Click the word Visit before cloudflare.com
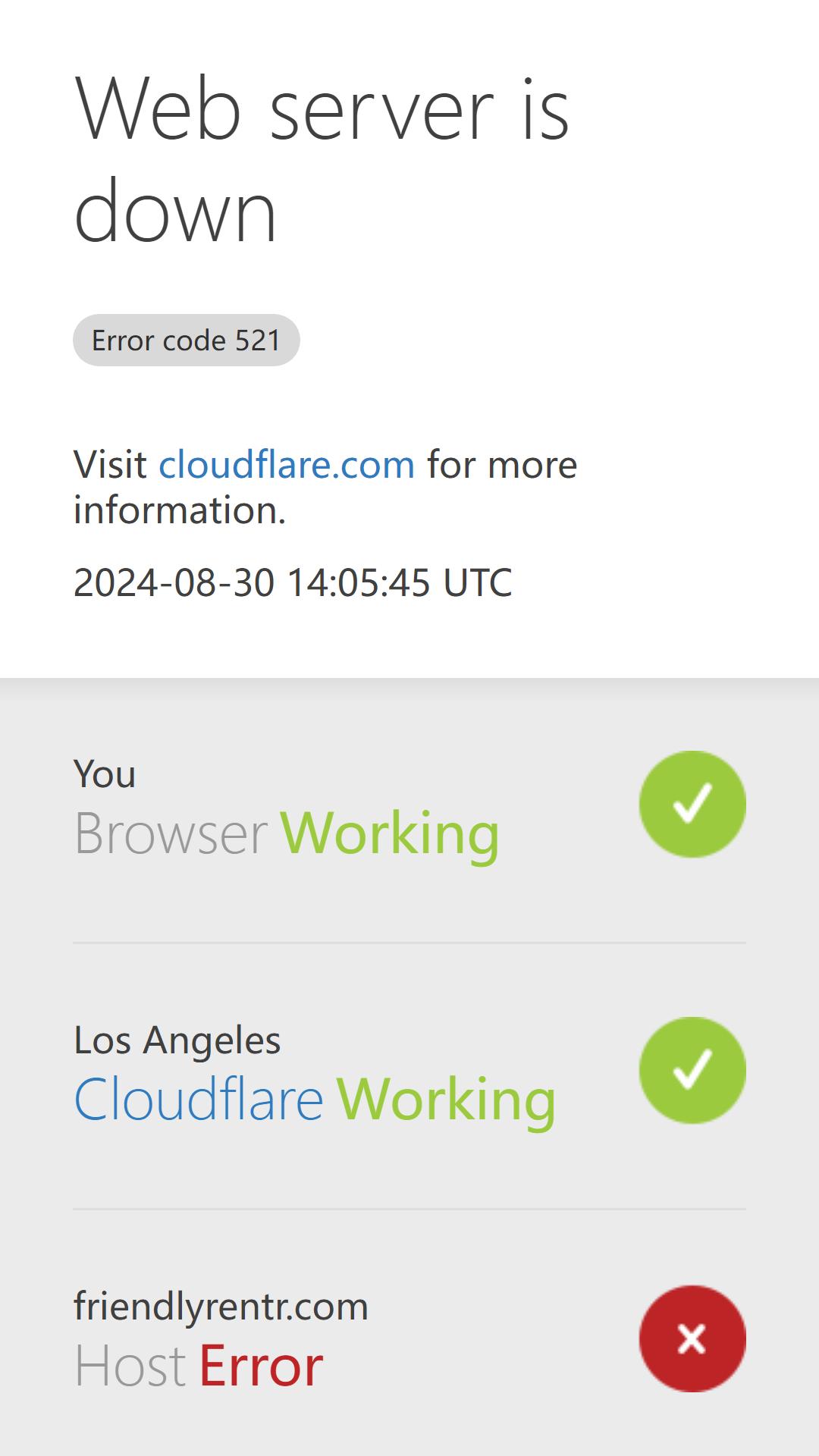The height and width of the screenshot is (1456, 819). pos(110,464)
